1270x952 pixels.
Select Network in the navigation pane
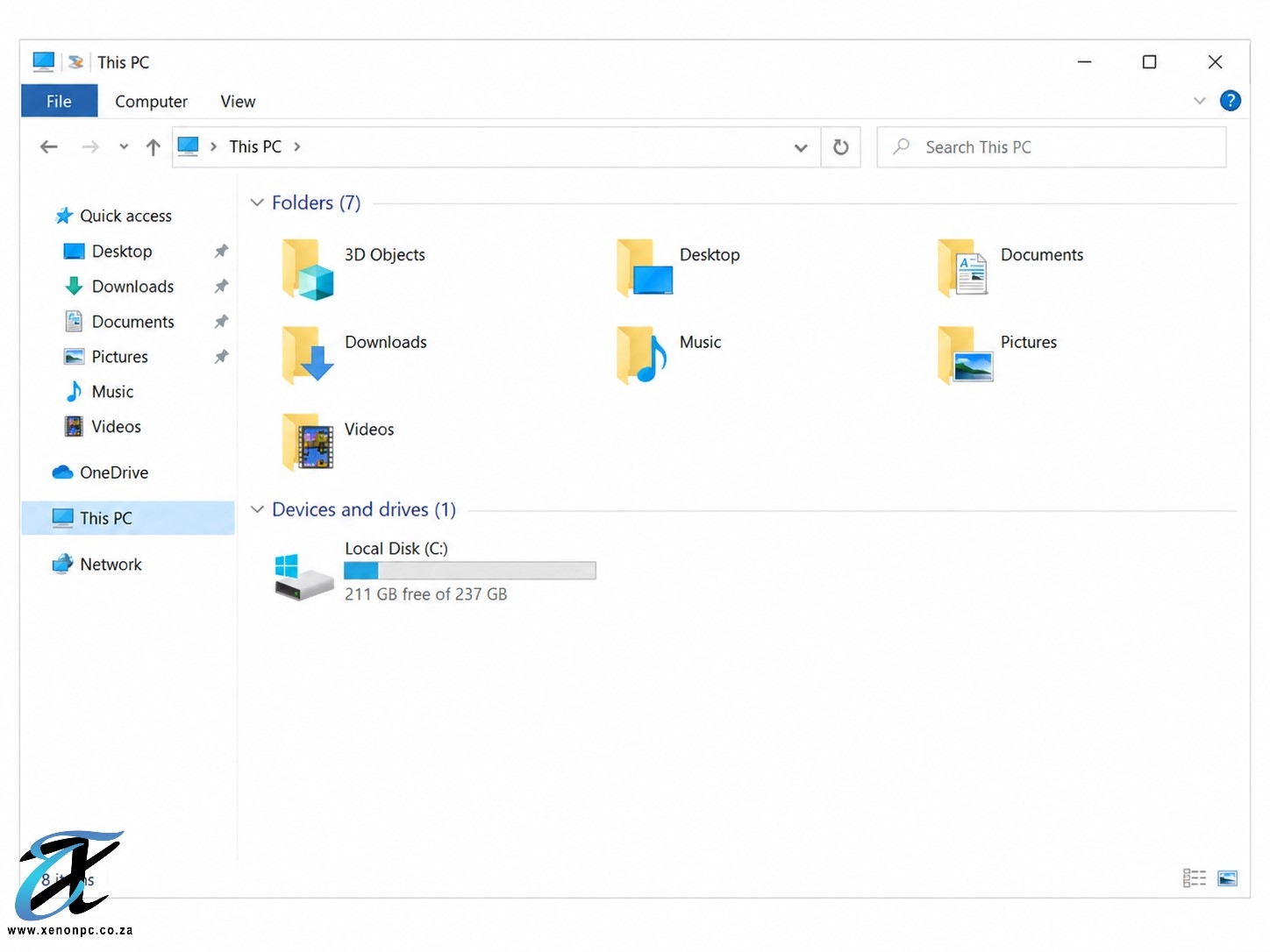(x=111, y=565)
